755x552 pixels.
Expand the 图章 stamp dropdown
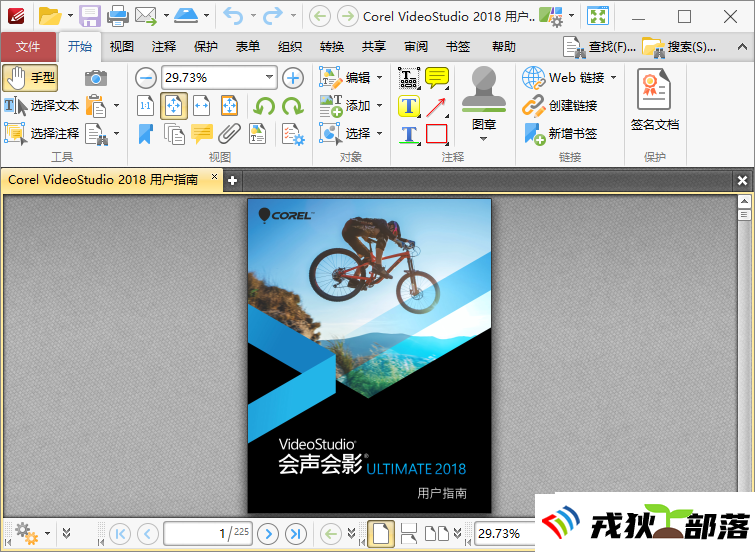point(484,139)
